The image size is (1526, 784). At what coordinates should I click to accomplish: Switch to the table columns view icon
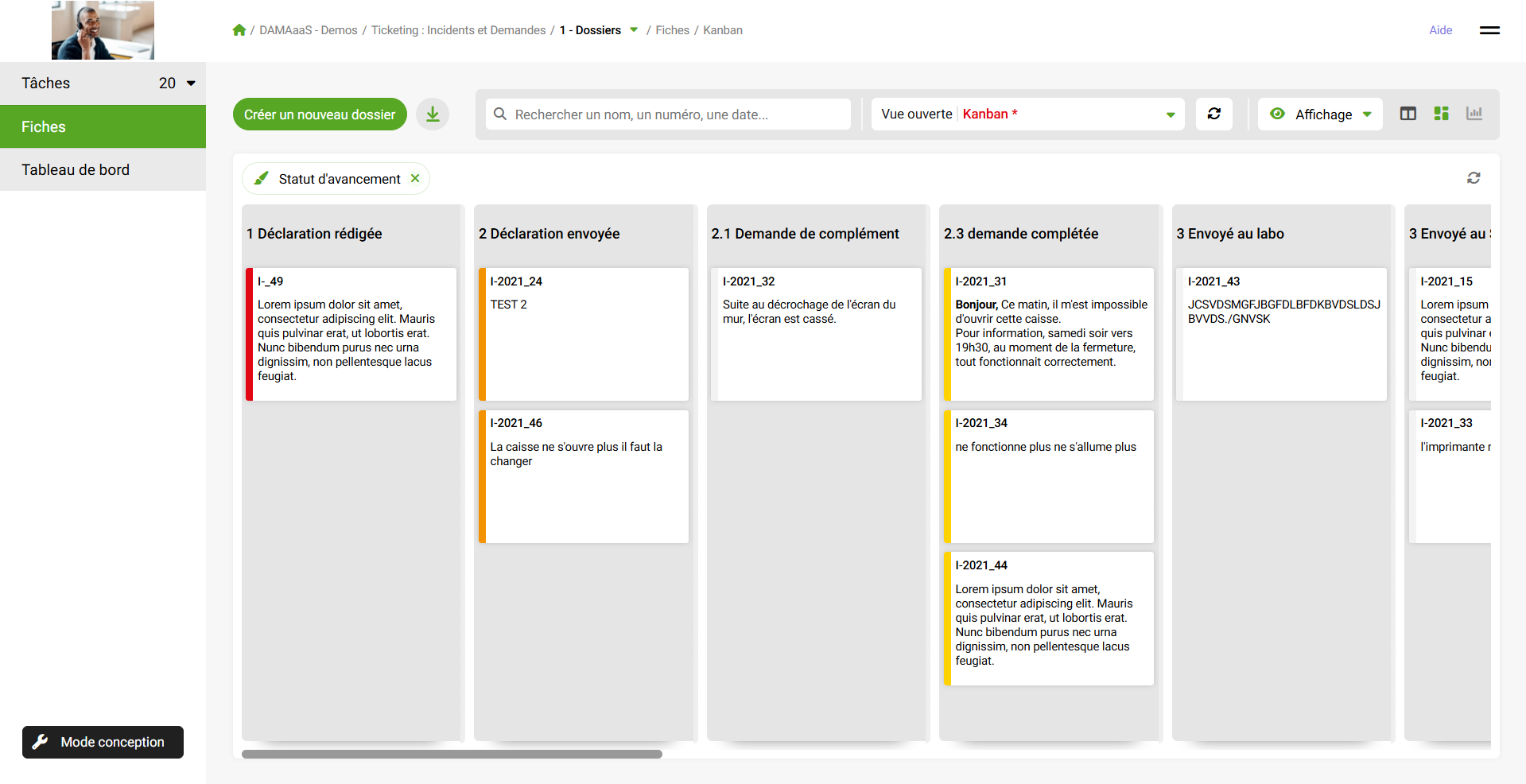click(x=1408, y=114)
